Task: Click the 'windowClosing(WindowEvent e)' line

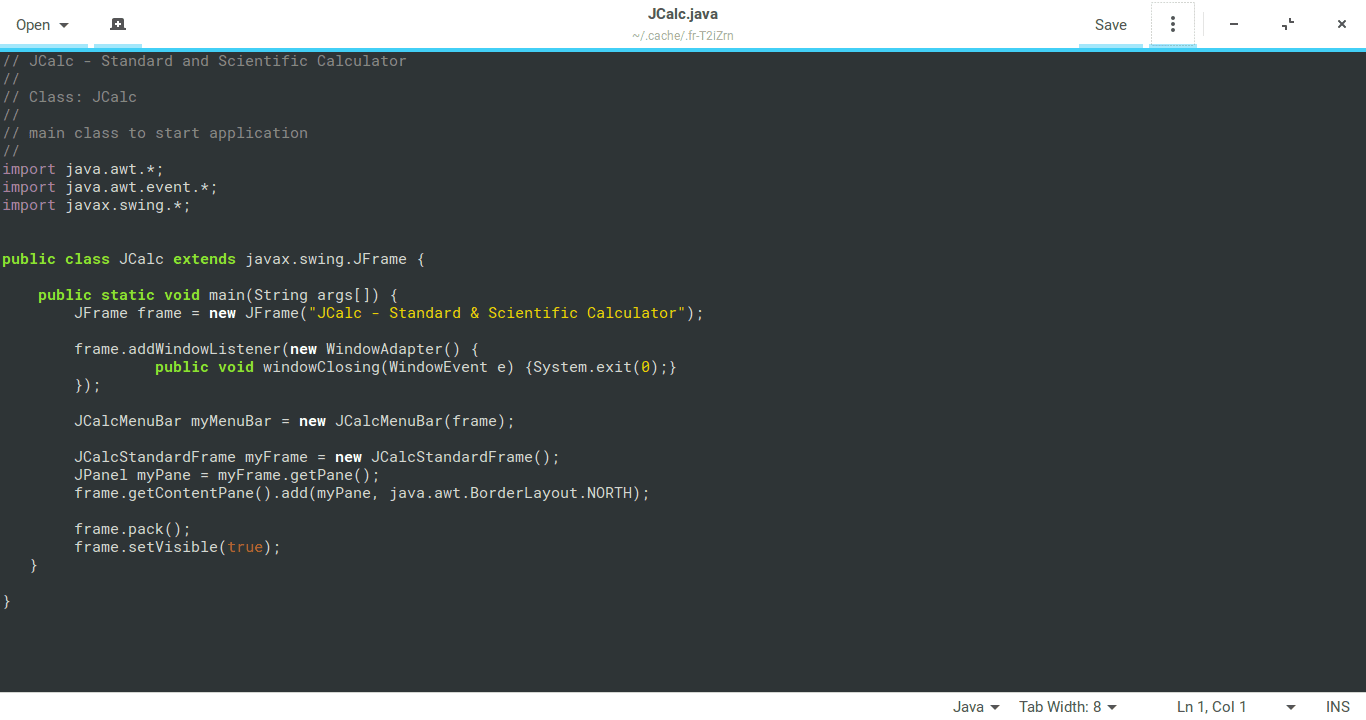Action: (416, 367)
